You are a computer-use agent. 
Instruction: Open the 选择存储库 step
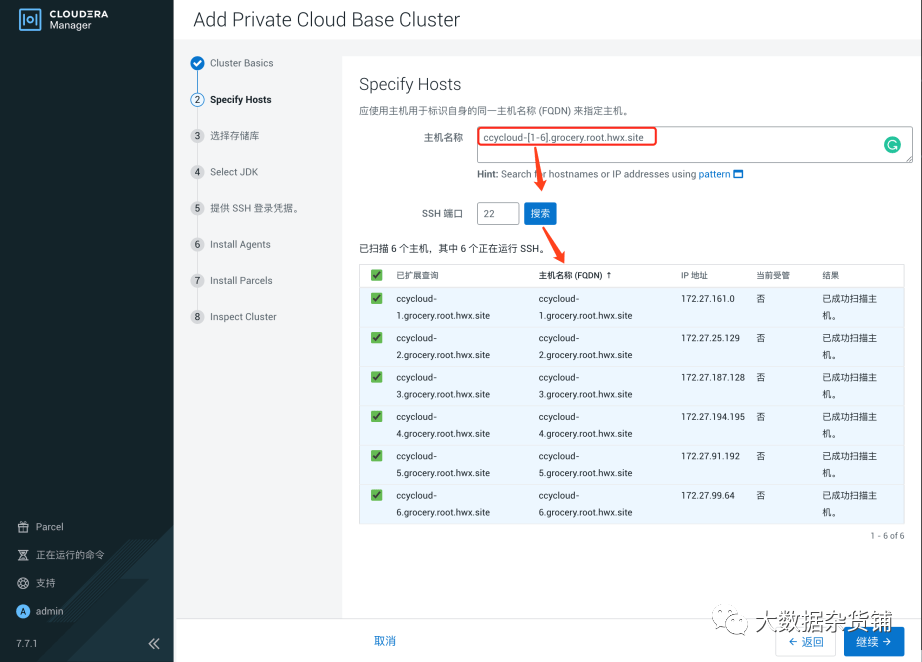(x=235, y=136)
